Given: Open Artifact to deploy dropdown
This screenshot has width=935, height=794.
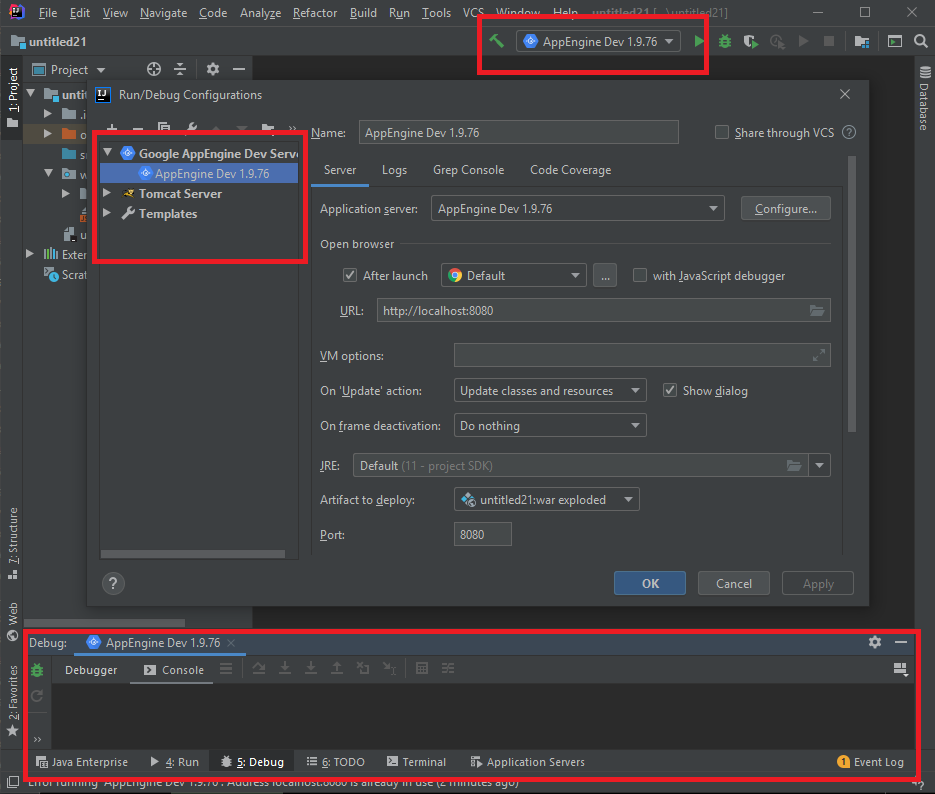Looking at the screenshot, I should pyautogui.click(x=546, y=500).
